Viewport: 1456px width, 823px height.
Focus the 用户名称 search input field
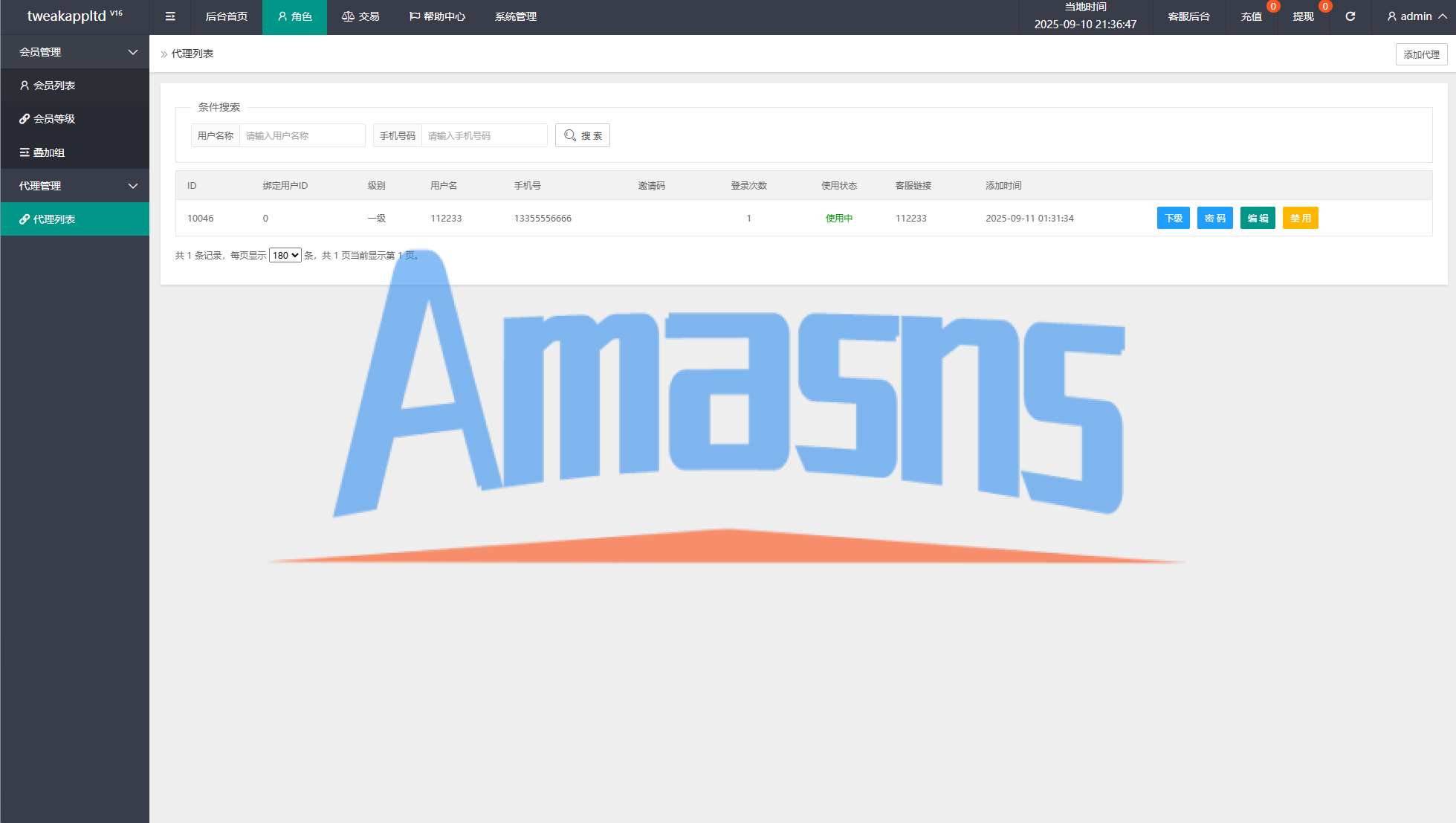pyautogui.click(x=302, y=135)
